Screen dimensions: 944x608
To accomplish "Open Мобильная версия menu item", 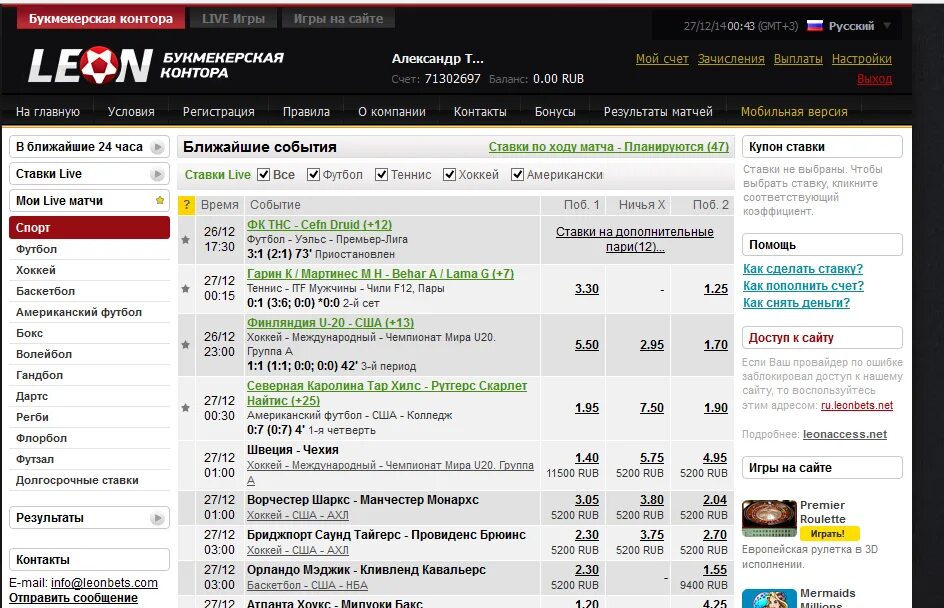I will pyautogui.click(x=794, y=111).
